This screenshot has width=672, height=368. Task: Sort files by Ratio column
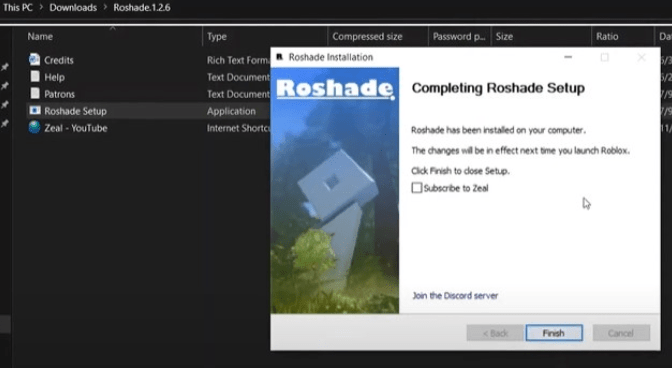[x=607, y=36]
